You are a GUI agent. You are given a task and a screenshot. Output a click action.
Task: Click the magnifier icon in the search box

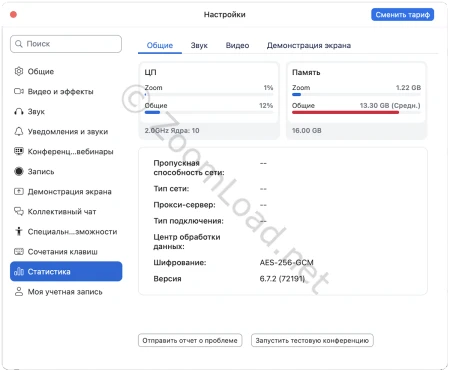pos(19,44)
